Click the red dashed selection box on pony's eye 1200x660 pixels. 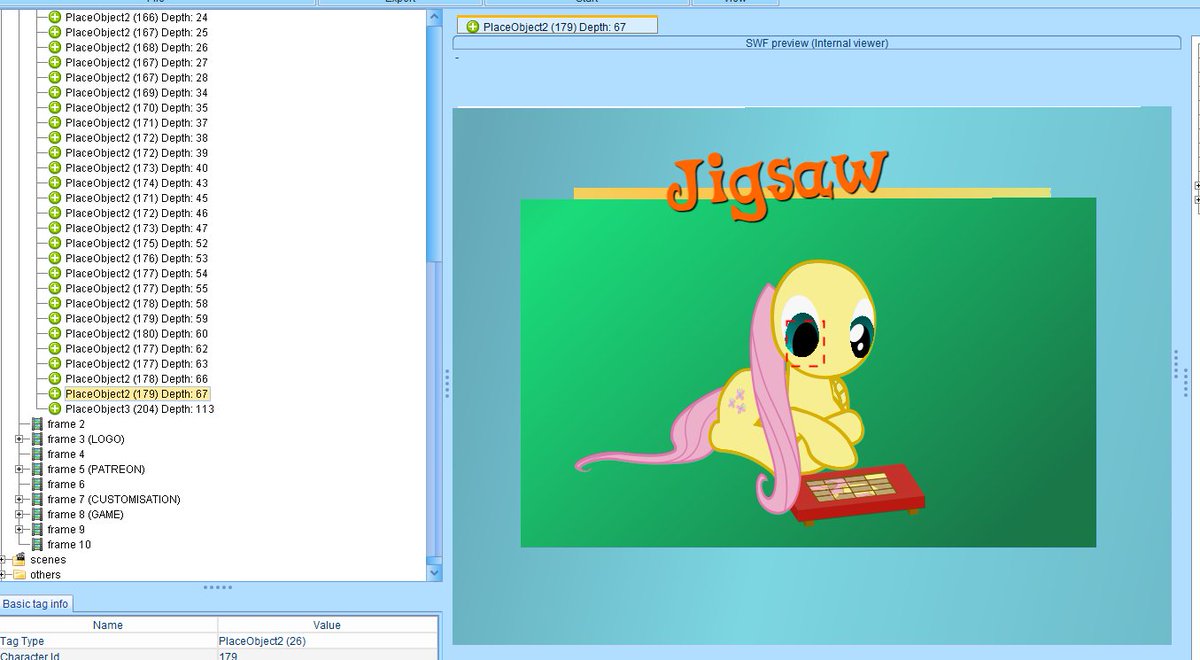point(807,343)
